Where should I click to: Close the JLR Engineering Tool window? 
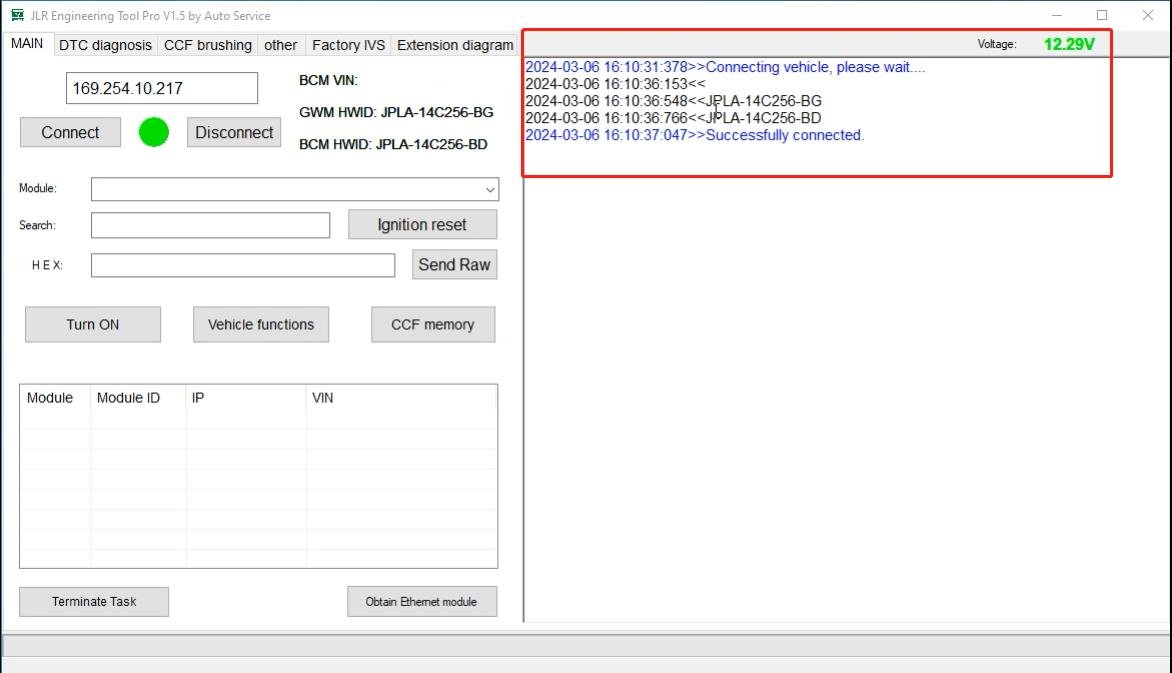pos(1147,15)
